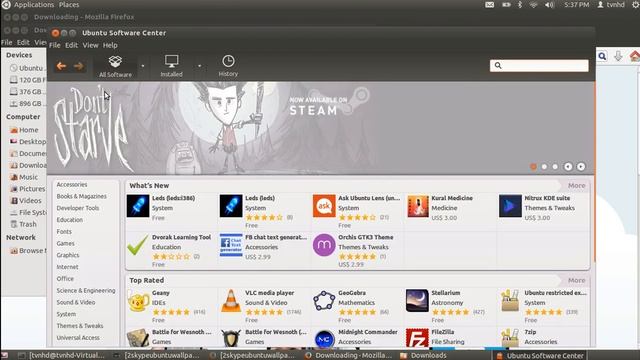The width and height of the screenshot is (640, 360).
Task: Browse the System category
Action: tap(66, 314)
